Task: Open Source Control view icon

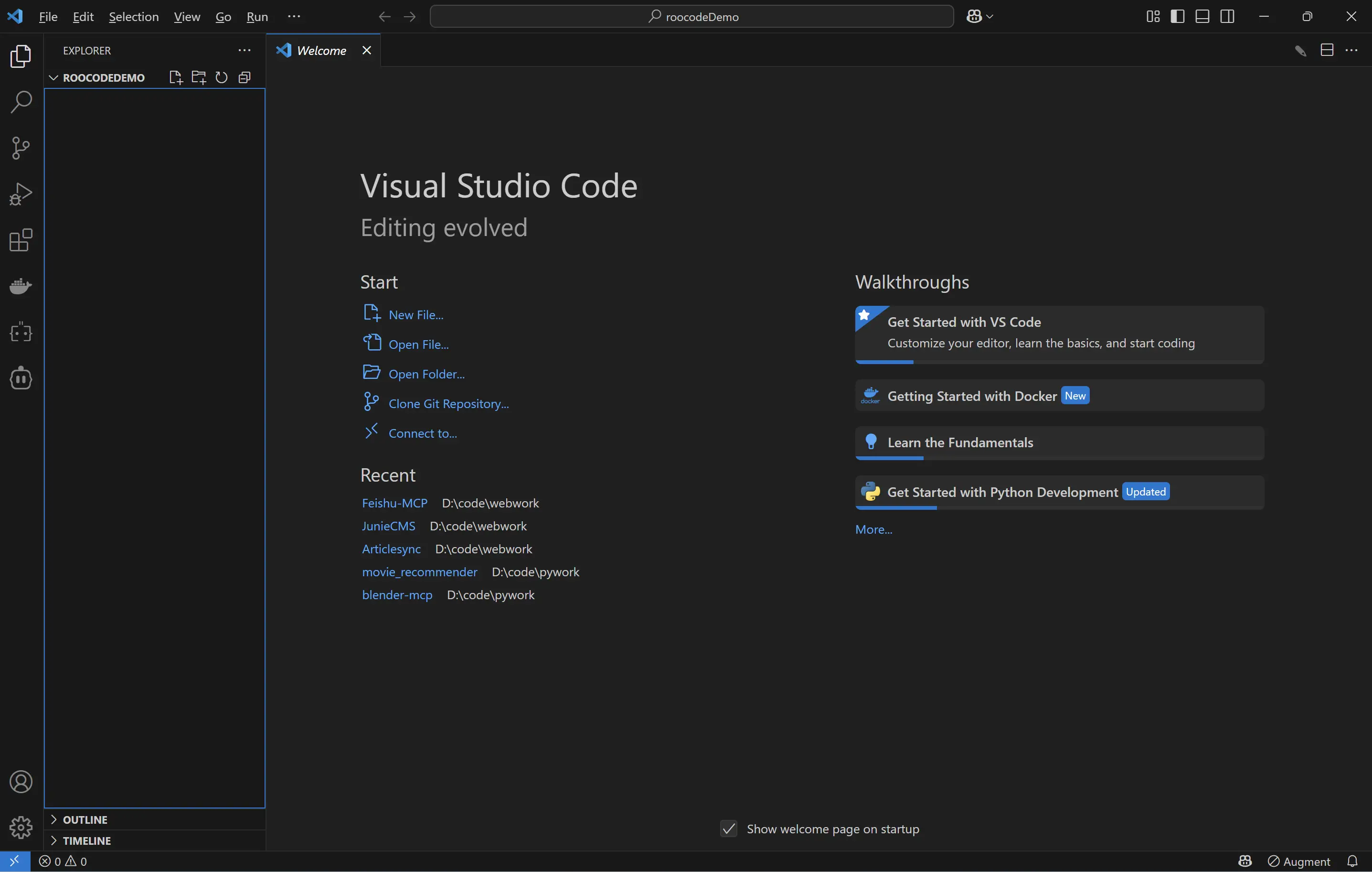Action: click(x=21, y=148)
